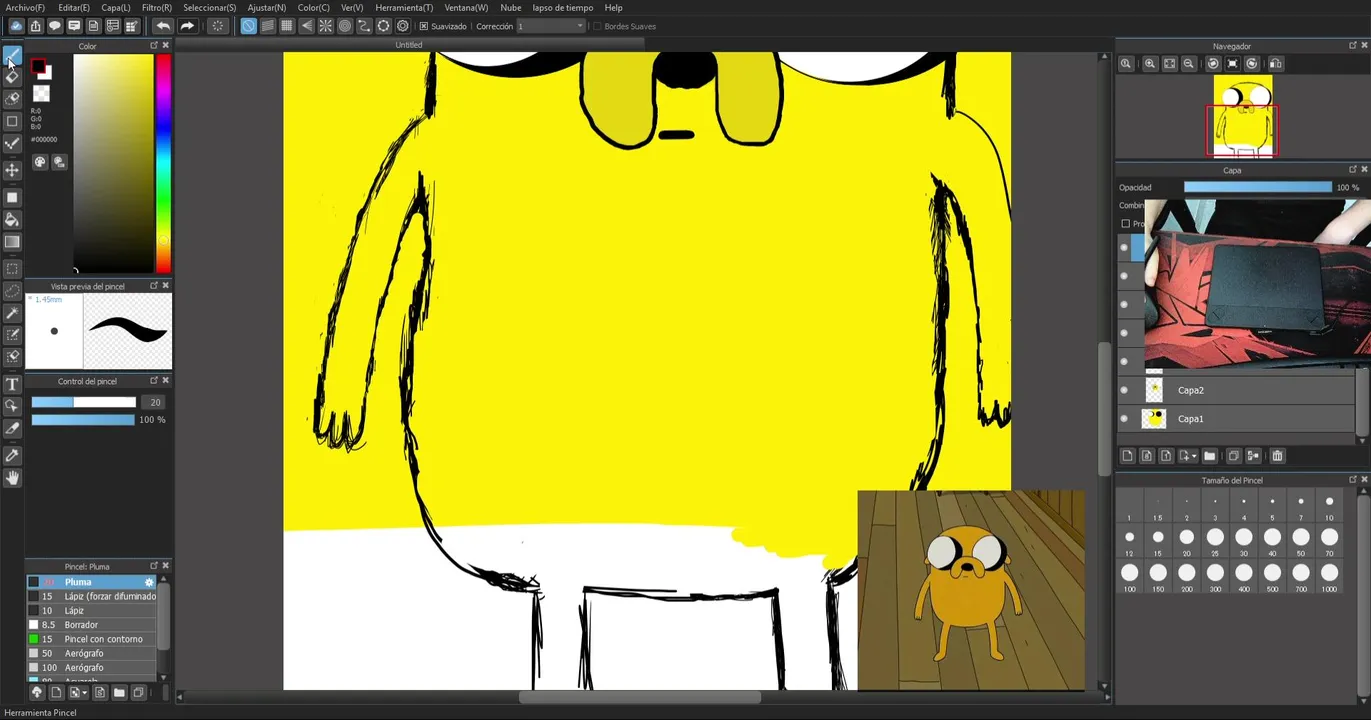The image size is (1371, 720).
Task: Create a new layer folder
Action: [x=1209, y=456]
